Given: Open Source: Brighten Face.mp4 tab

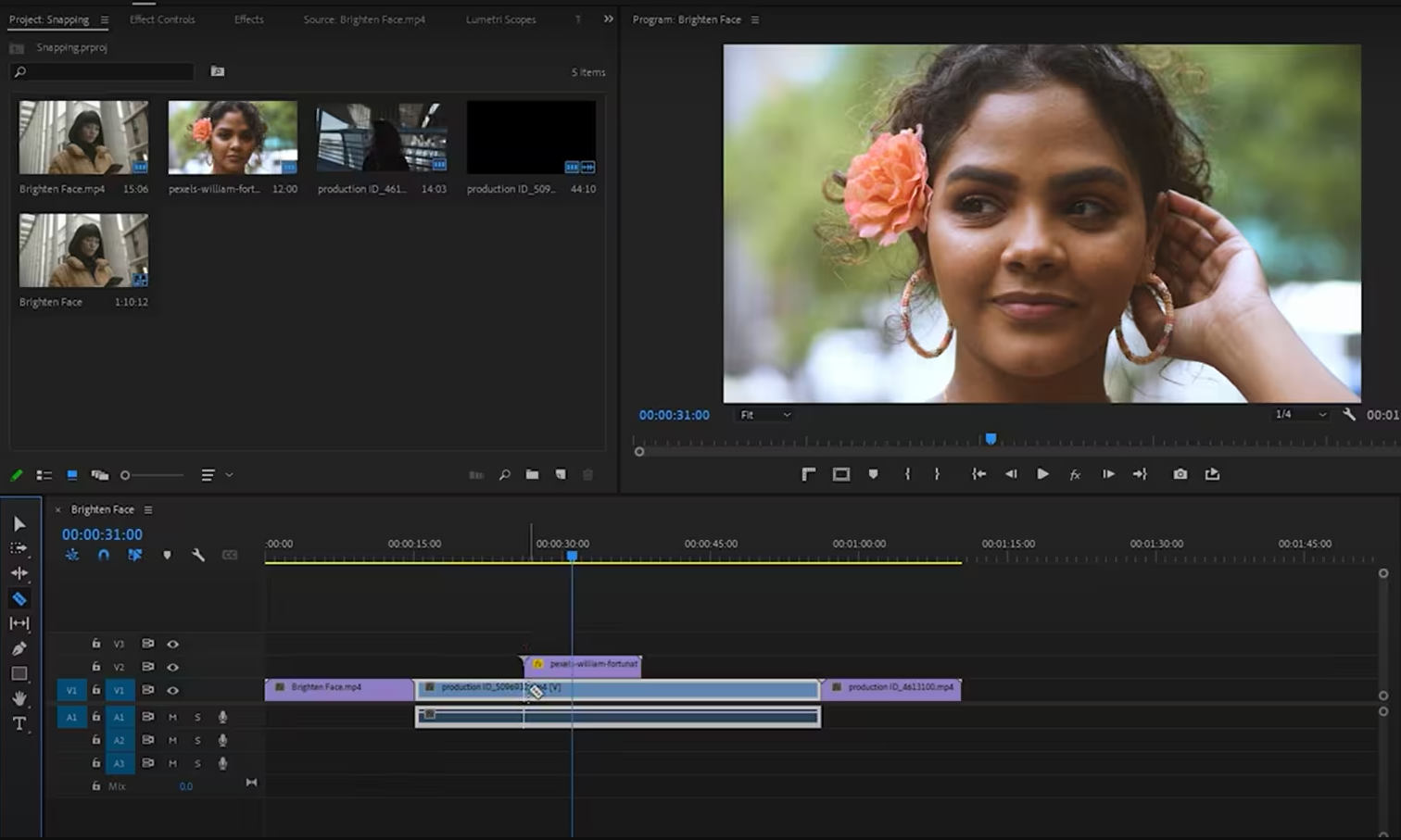Looking at the screenshot, I should [364, 19].
